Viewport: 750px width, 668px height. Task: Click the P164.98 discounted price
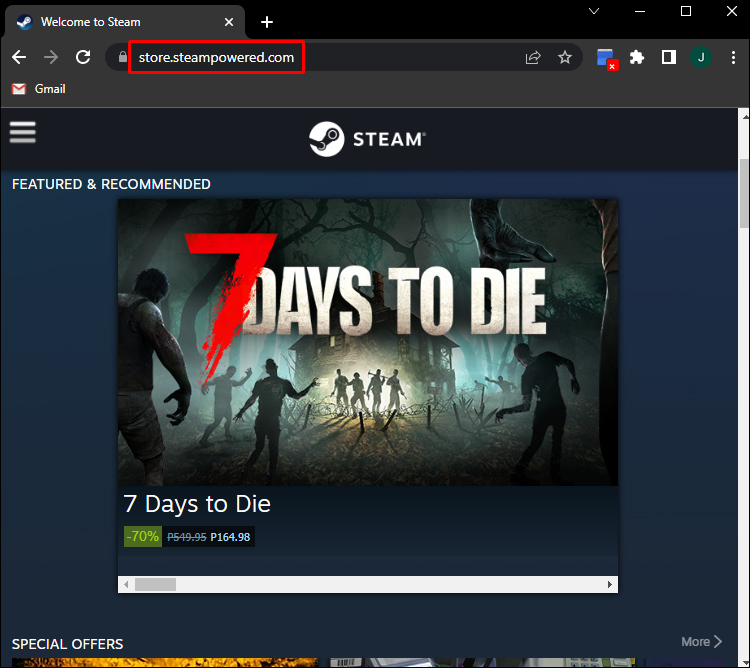(x=230, y=537)
